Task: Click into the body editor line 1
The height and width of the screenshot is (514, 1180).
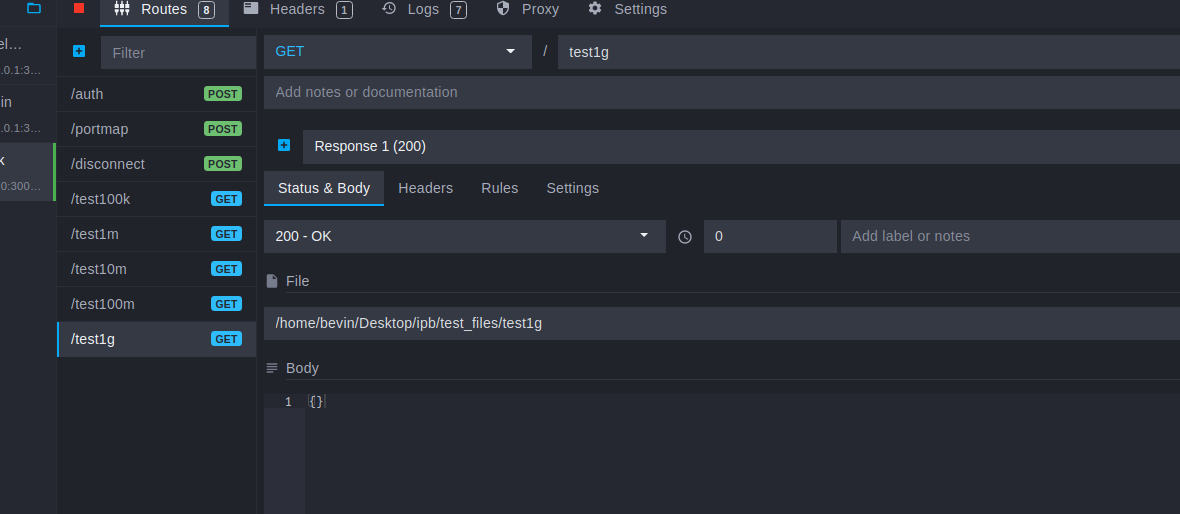Action: [x=741, y=402]
